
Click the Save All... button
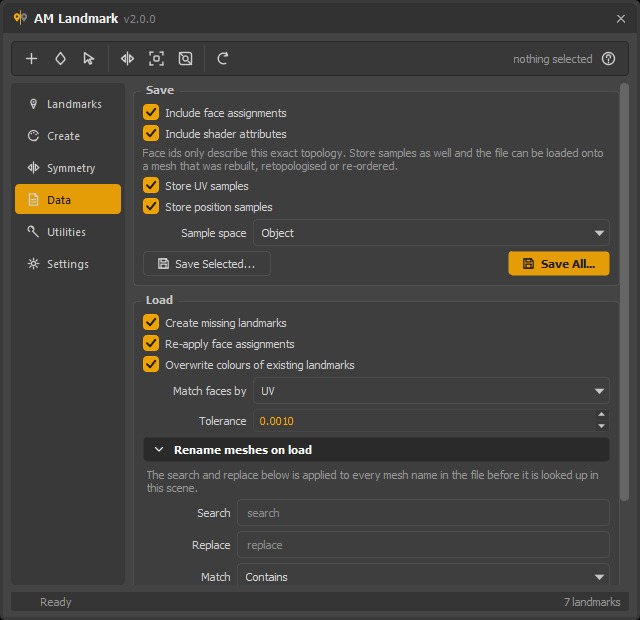tap(559, 264)
